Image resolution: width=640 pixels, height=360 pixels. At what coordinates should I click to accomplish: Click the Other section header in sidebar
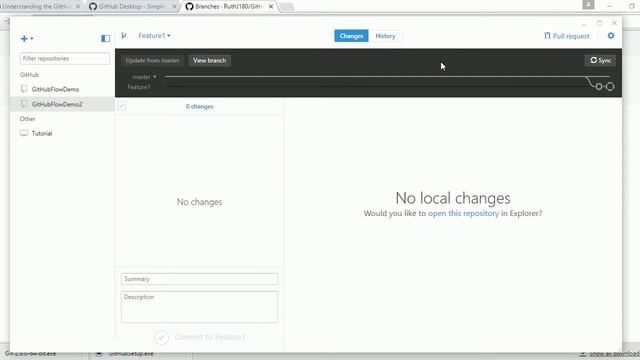click(x=27, y=119)
